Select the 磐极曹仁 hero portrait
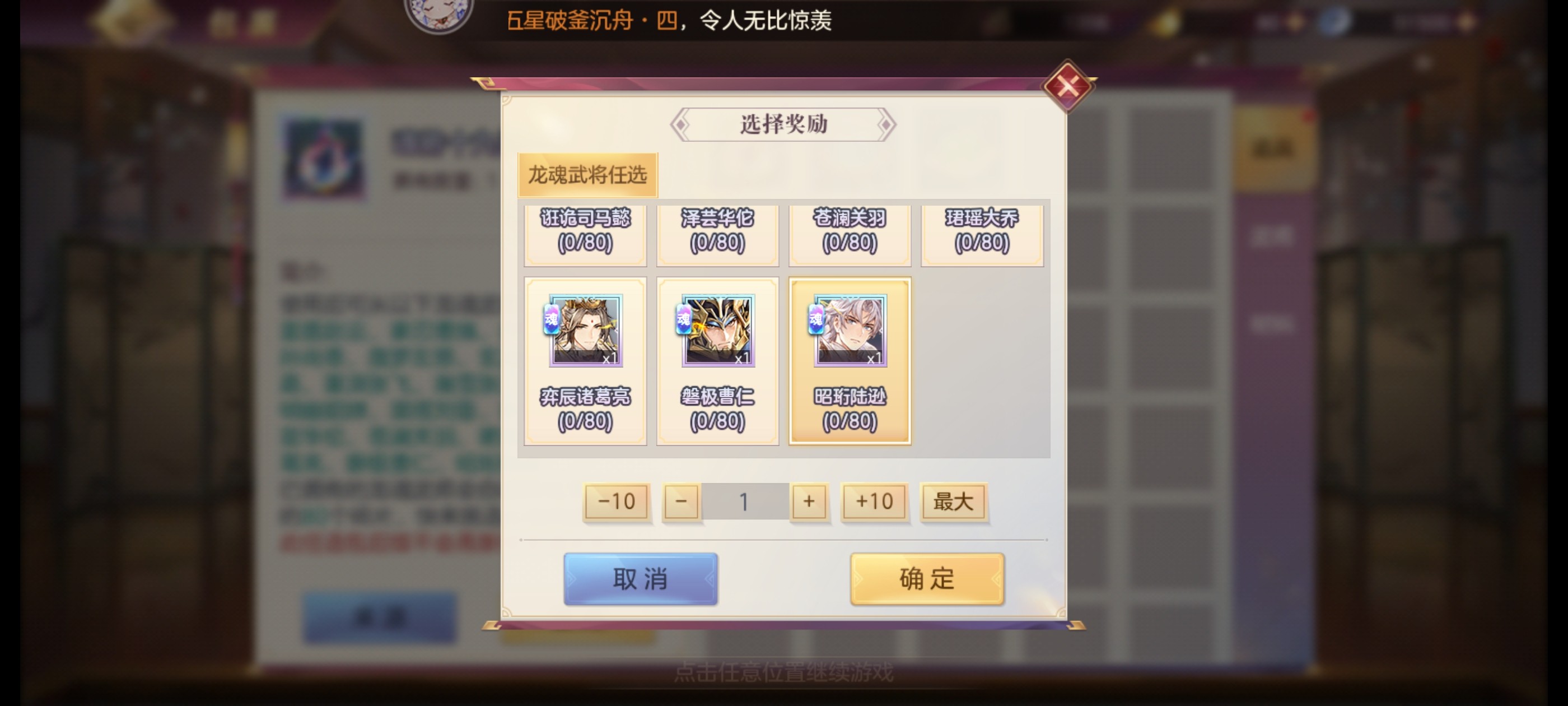This screenshot has height=706, width=1568. (718, 331)
